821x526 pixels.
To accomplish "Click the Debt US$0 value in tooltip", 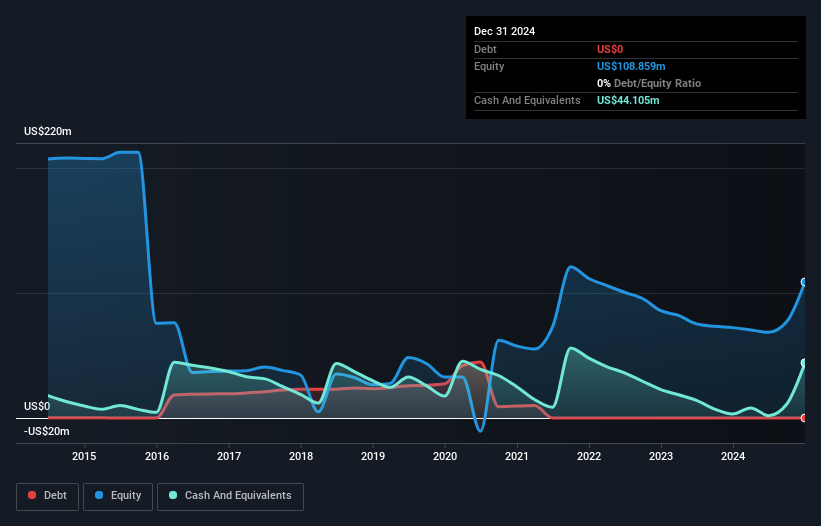I will tap(610, 49).
